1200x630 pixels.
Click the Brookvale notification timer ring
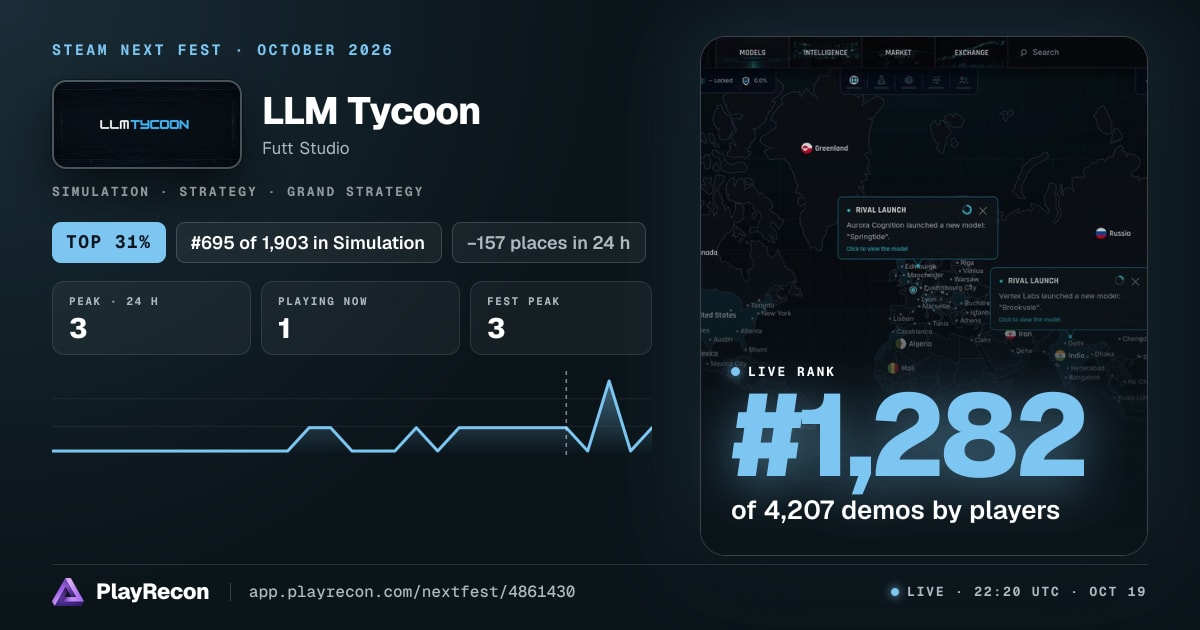pos(1119,281)
